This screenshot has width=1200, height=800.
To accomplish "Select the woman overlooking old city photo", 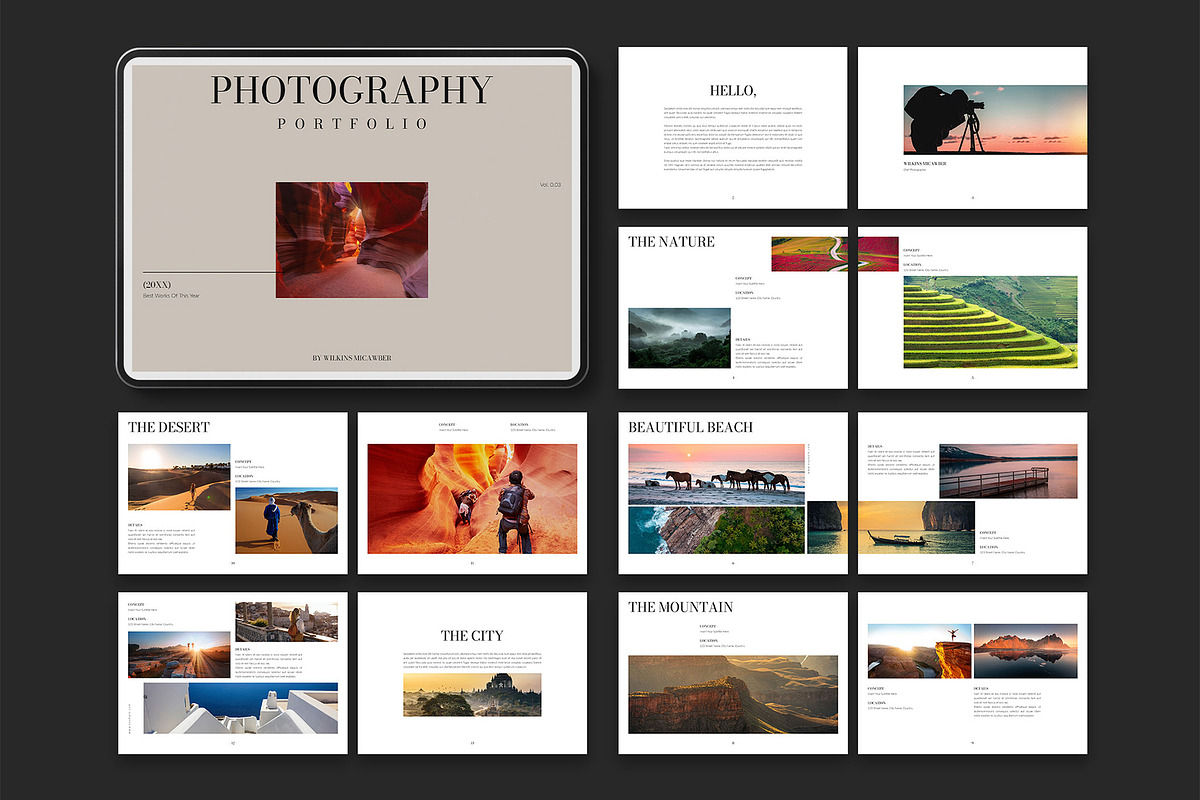I will 286,621.
